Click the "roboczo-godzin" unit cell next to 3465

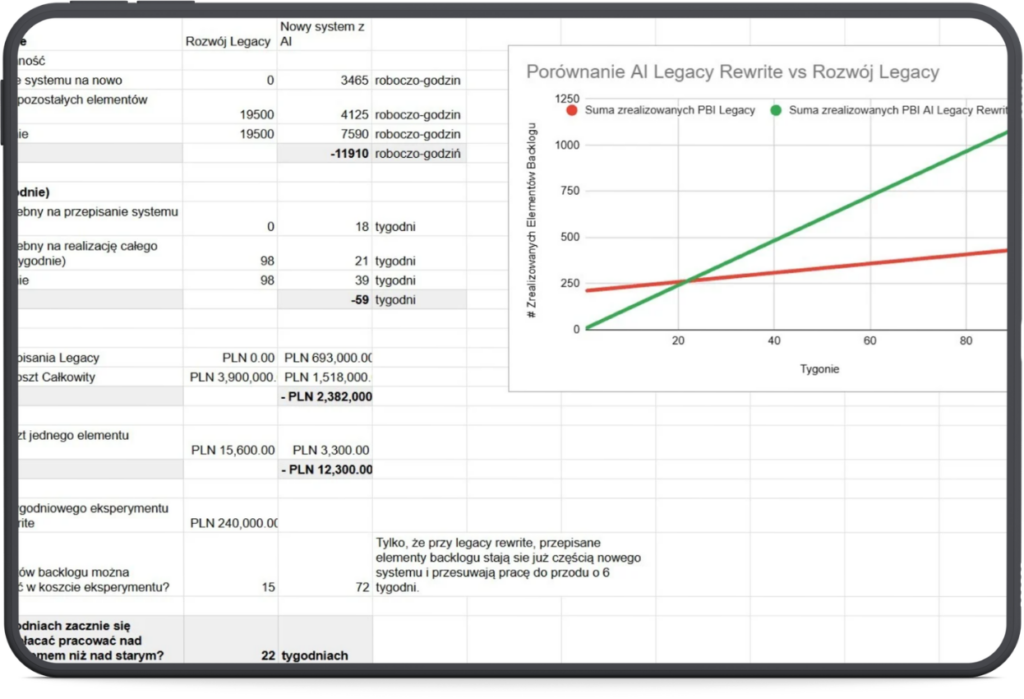point(418,80)
